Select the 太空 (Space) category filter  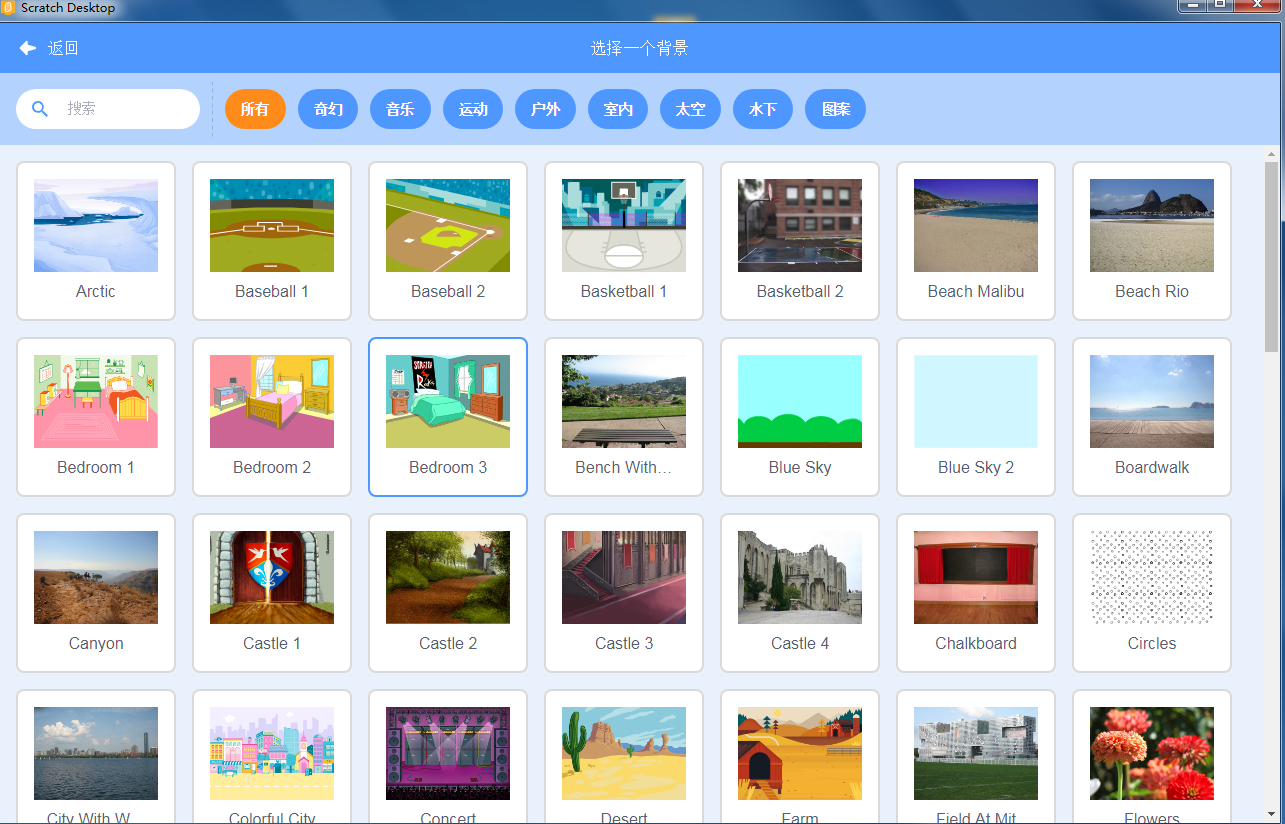tap(690, 109)
